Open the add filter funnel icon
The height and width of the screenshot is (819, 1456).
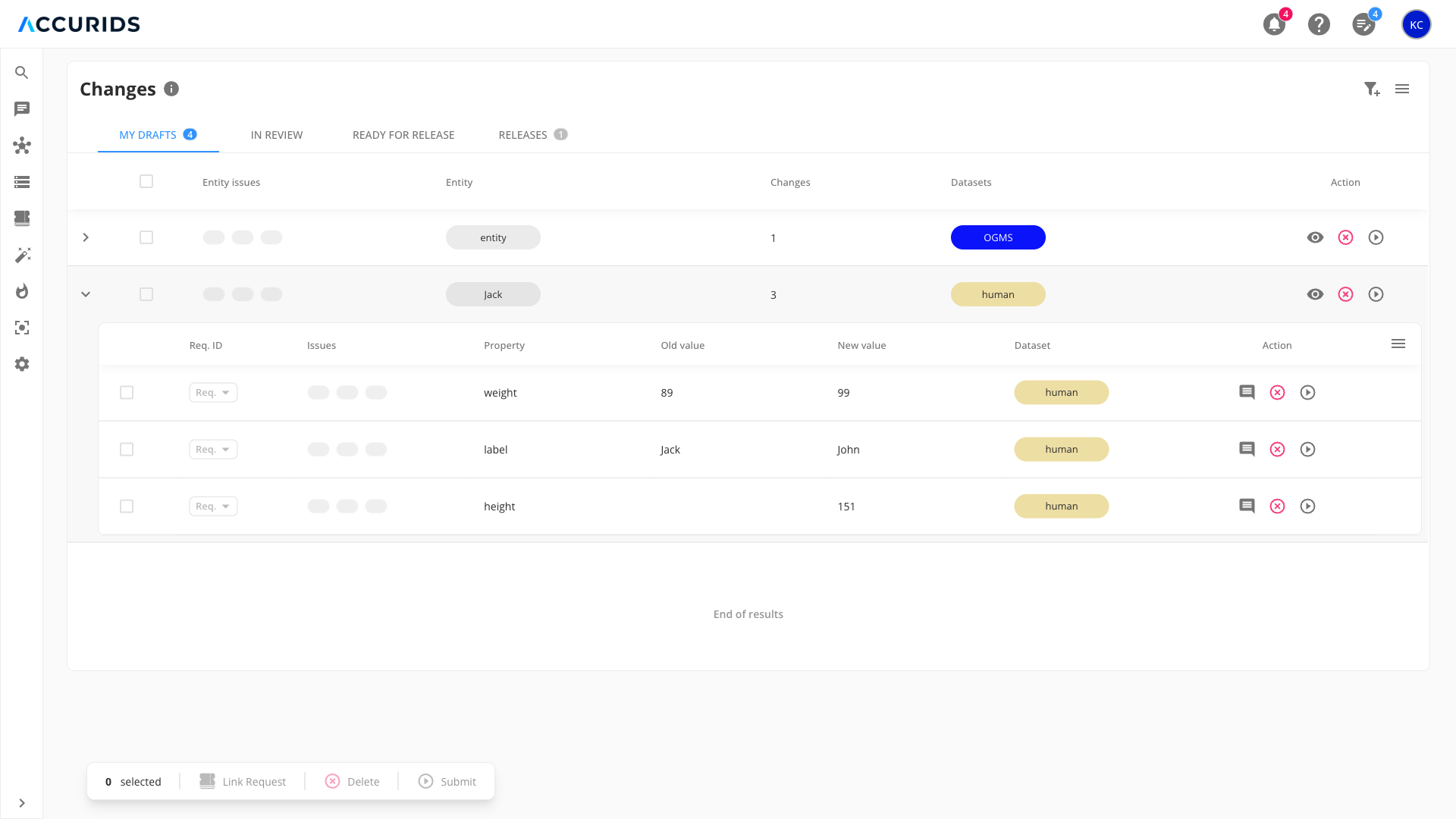coord(1371,89)
